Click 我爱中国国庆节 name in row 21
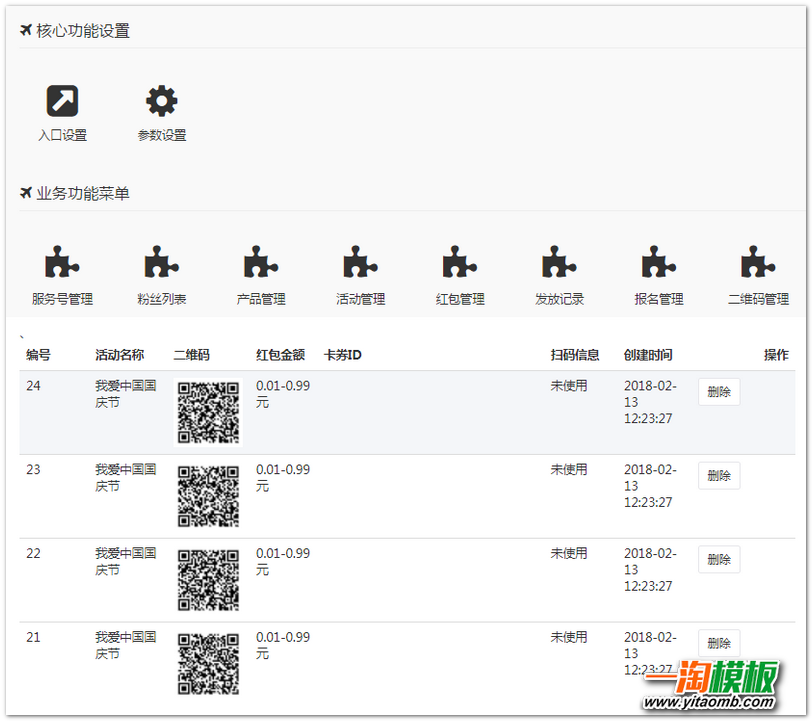 126,646
